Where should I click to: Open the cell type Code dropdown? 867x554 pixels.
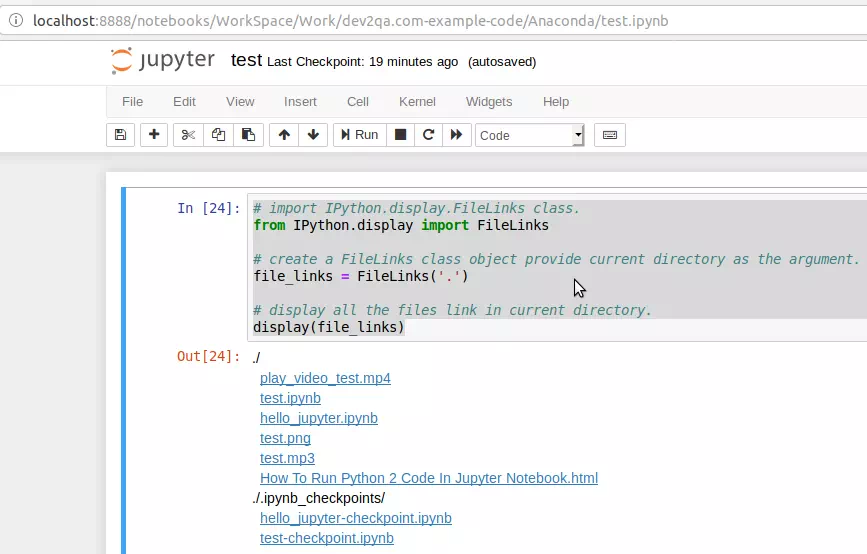click(530, 135)
